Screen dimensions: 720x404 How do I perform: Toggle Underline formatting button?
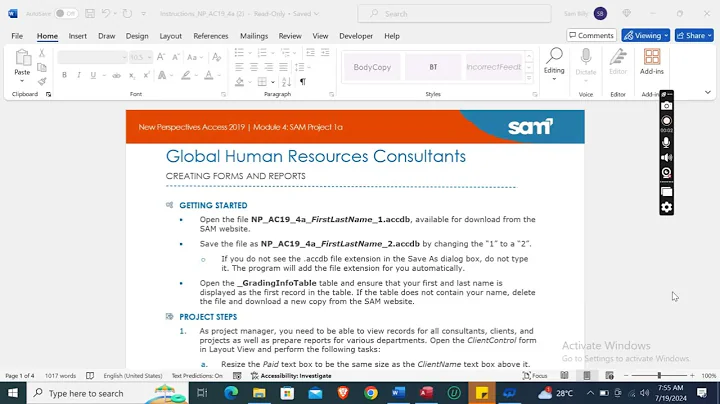pos(93,75)
